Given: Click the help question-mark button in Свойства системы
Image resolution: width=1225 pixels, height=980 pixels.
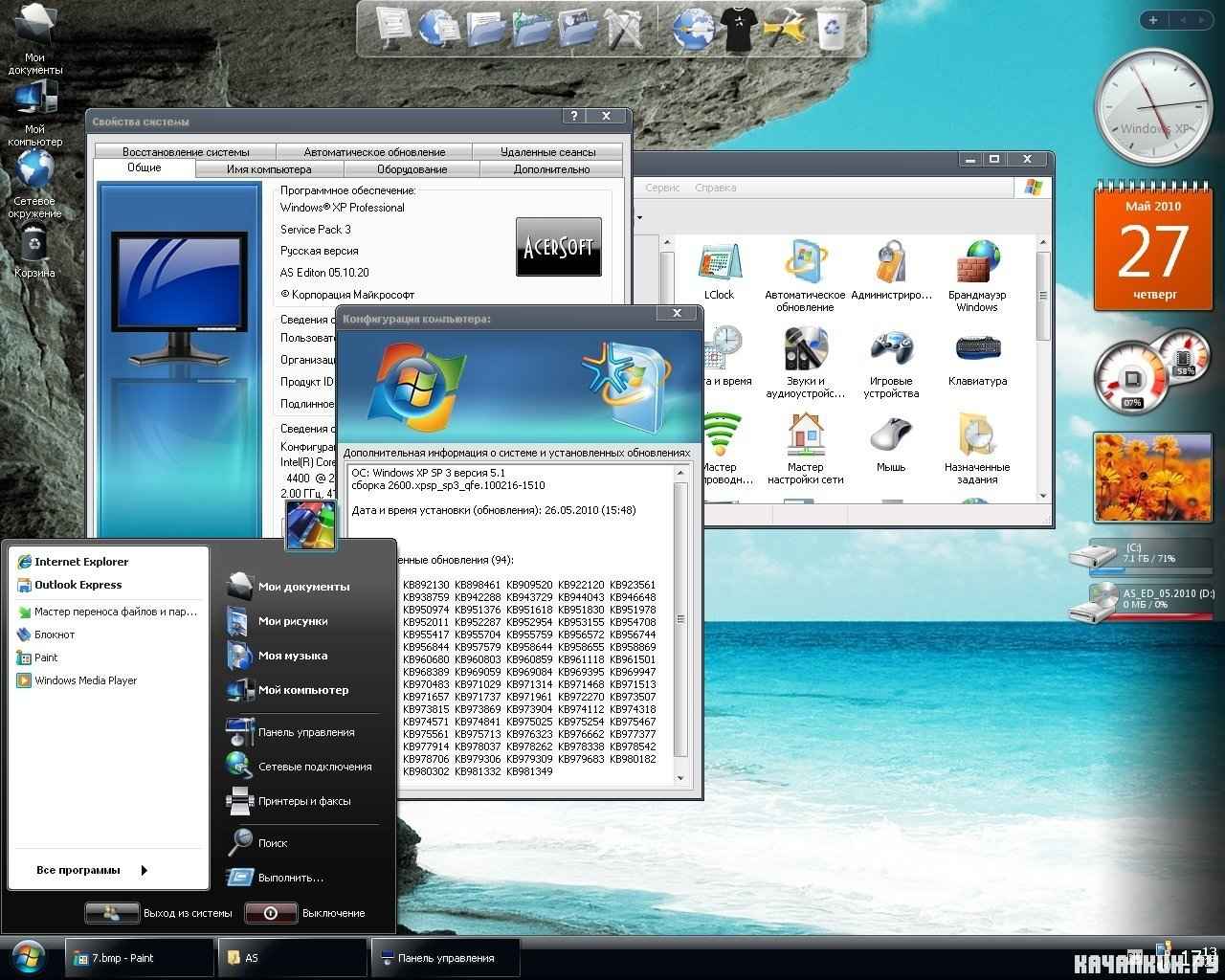Looking at the screenshot, I should [x=573, y=116].
